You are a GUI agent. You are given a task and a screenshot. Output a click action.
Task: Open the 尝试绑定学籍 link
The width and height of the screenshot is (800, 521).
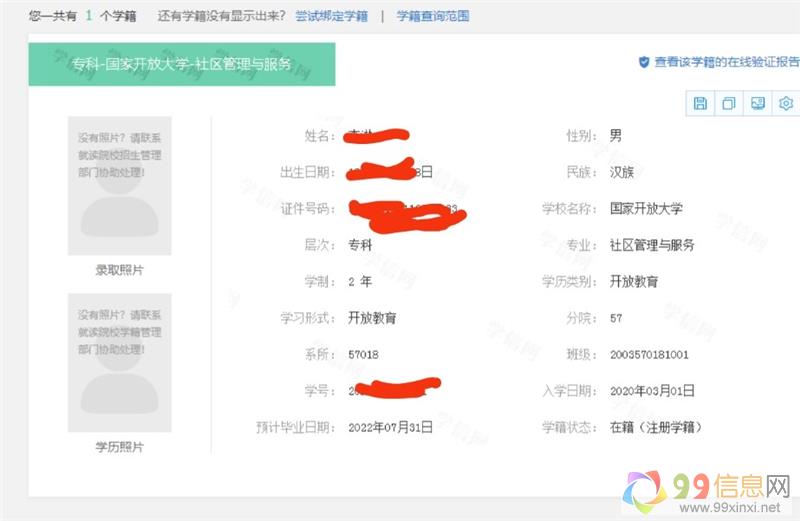331,16
